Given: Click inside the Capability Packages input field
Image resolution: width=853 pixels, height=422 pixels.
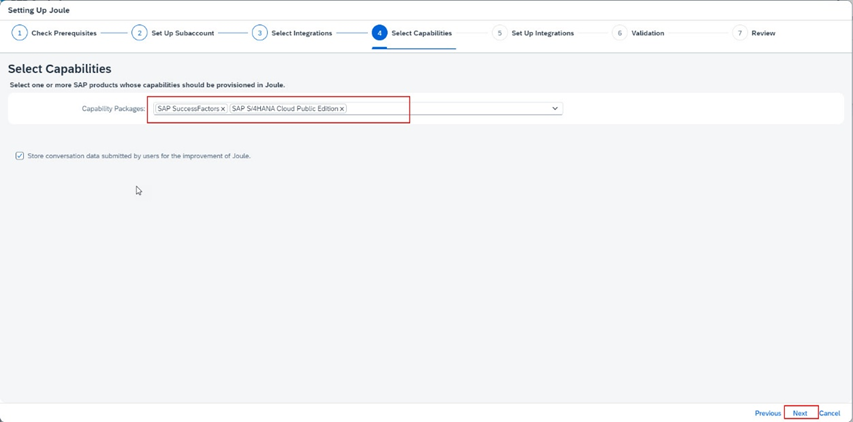Looking at the screenshot, I should pos(450,109).
